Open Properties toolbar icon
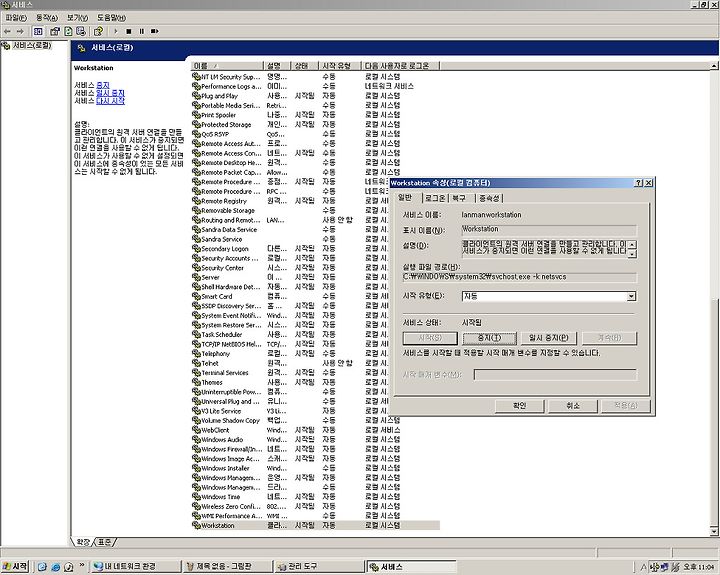Image resolution: width=720 pixels, height=575 pixels. tap(55, 31)
